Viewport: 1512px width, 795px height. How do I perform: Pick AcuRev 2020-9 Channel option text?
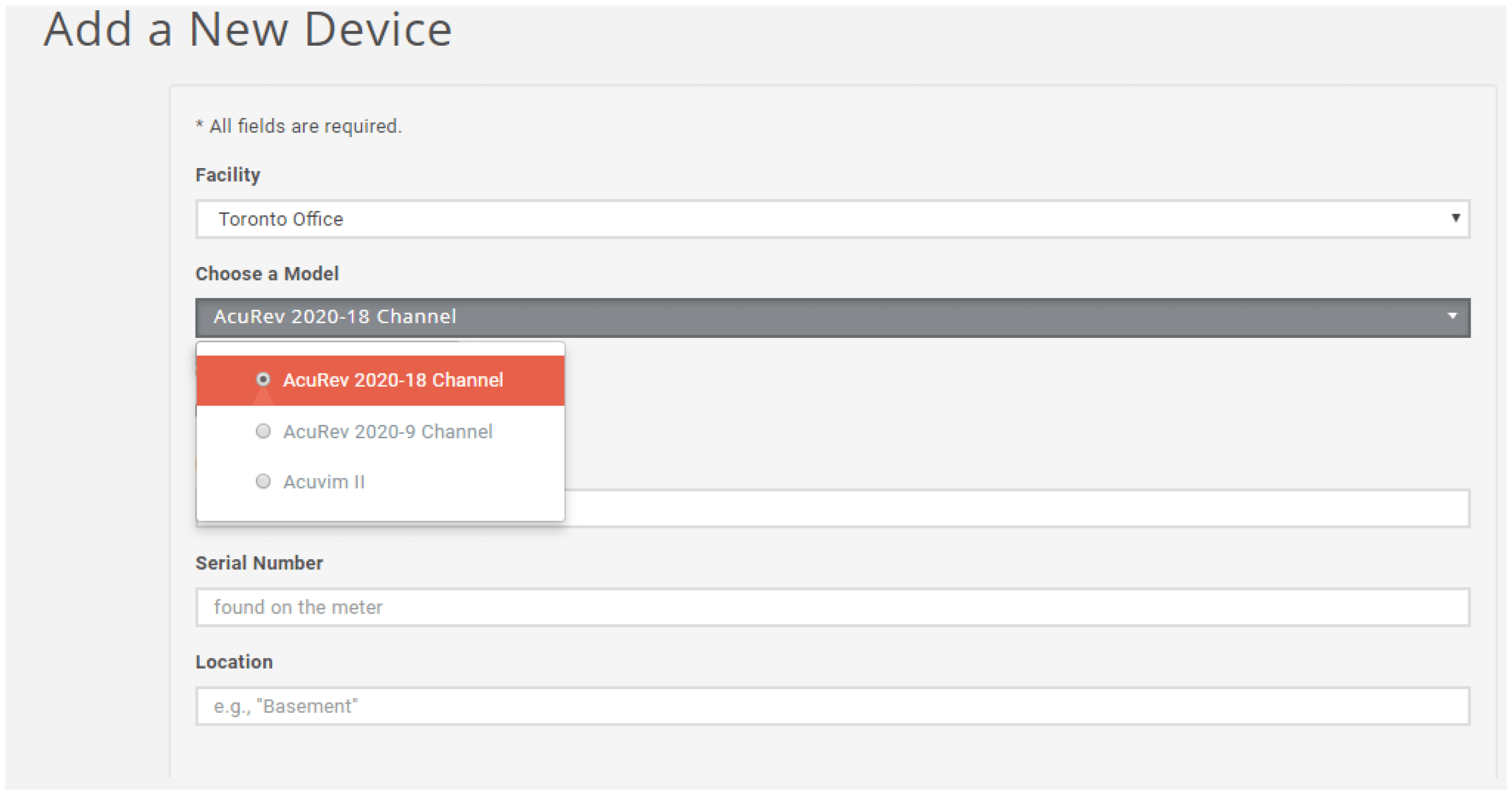(x=387, y=432)
